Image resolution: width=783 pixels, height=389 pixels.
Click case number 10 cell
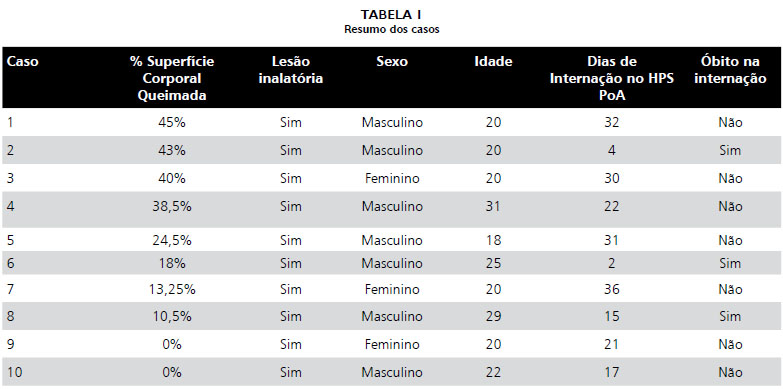pyautogui.click(x=14, y=373)
